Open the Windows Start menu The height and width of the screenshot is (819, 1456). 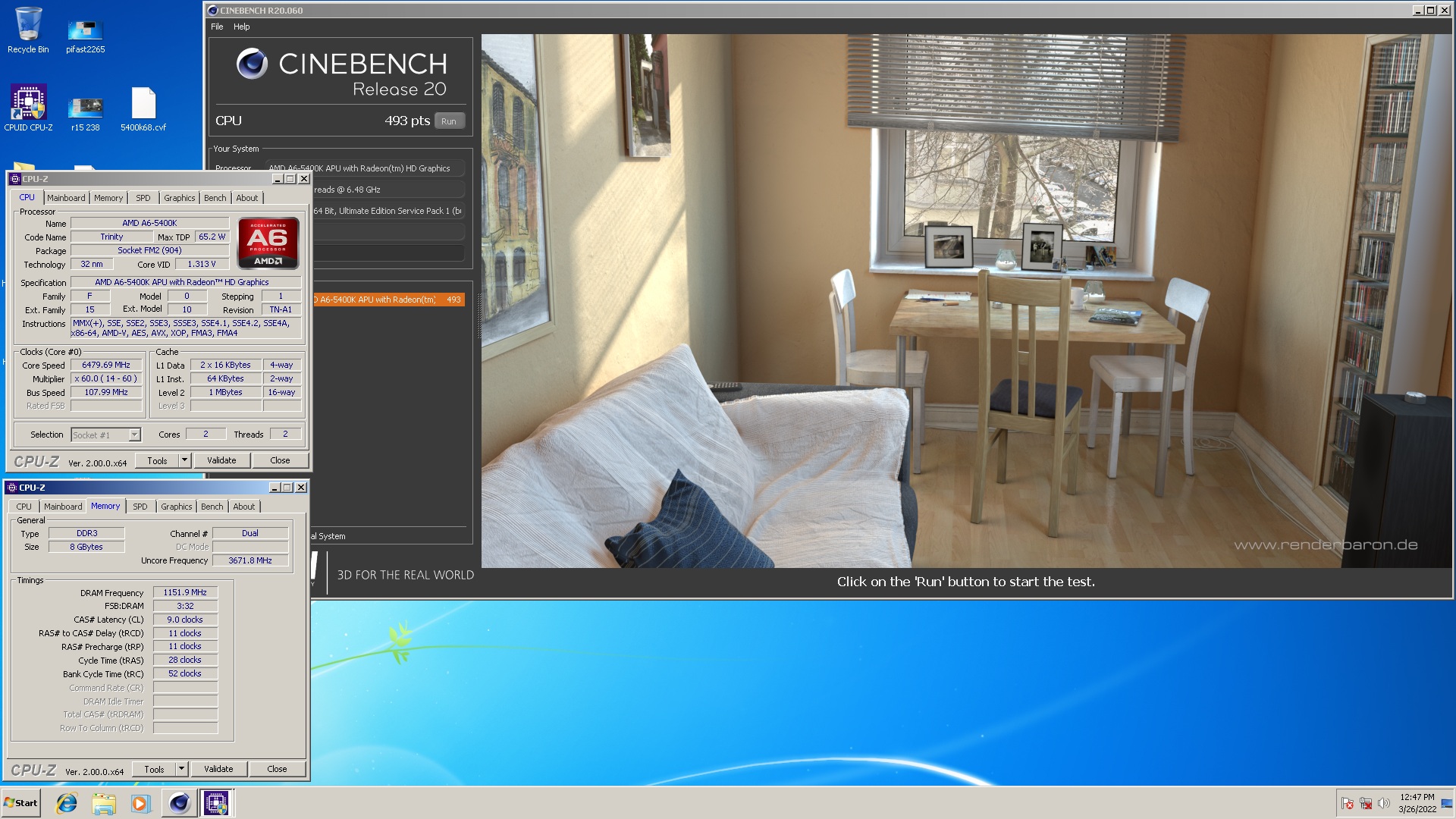(x=21, y=803)
